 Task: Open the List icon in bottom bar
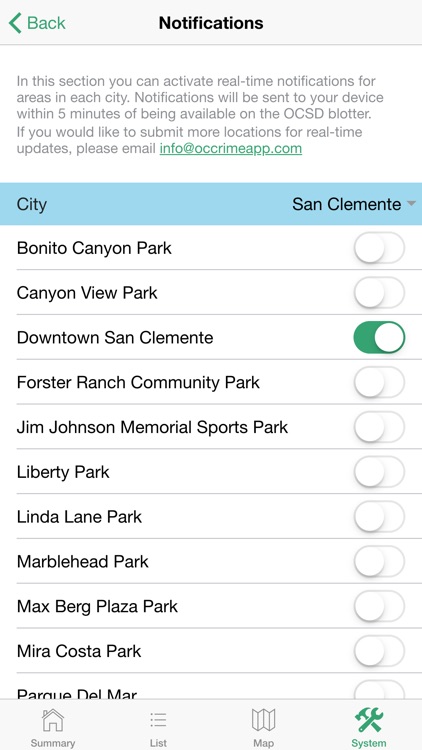[158, 720]
